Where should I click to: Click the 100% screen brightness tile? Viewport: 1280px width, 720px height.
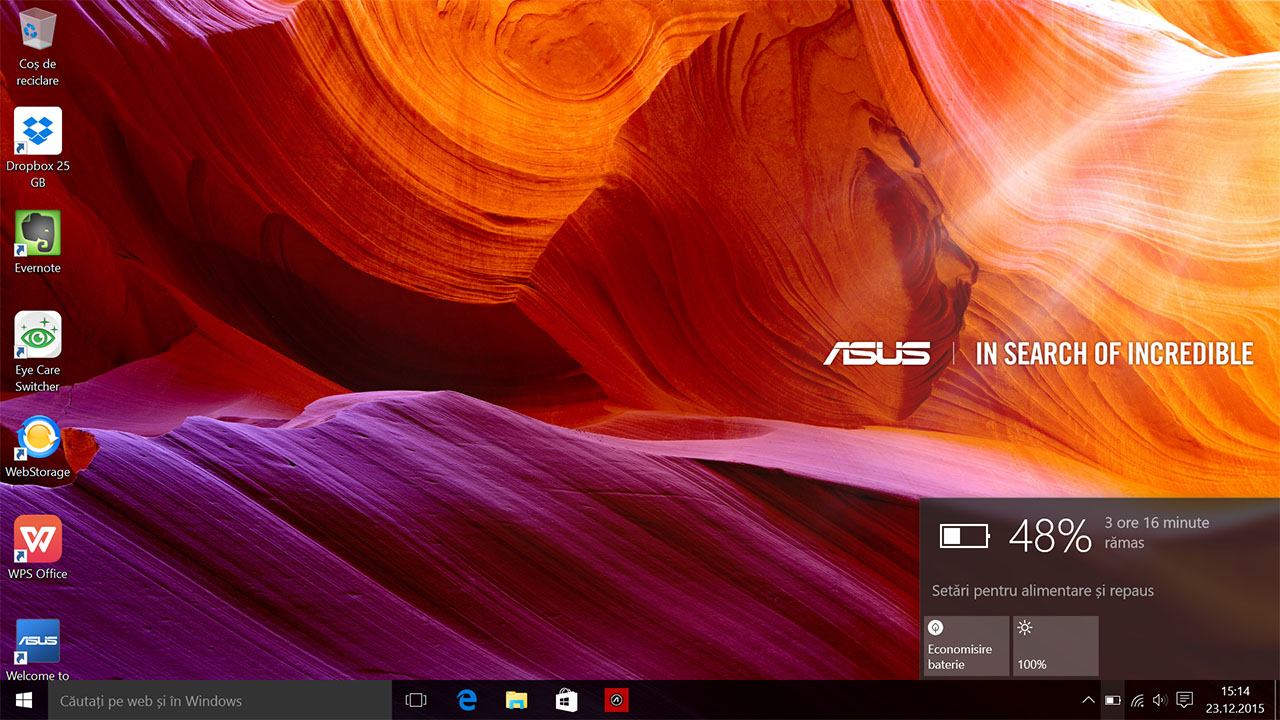[x=1056, y=646]
